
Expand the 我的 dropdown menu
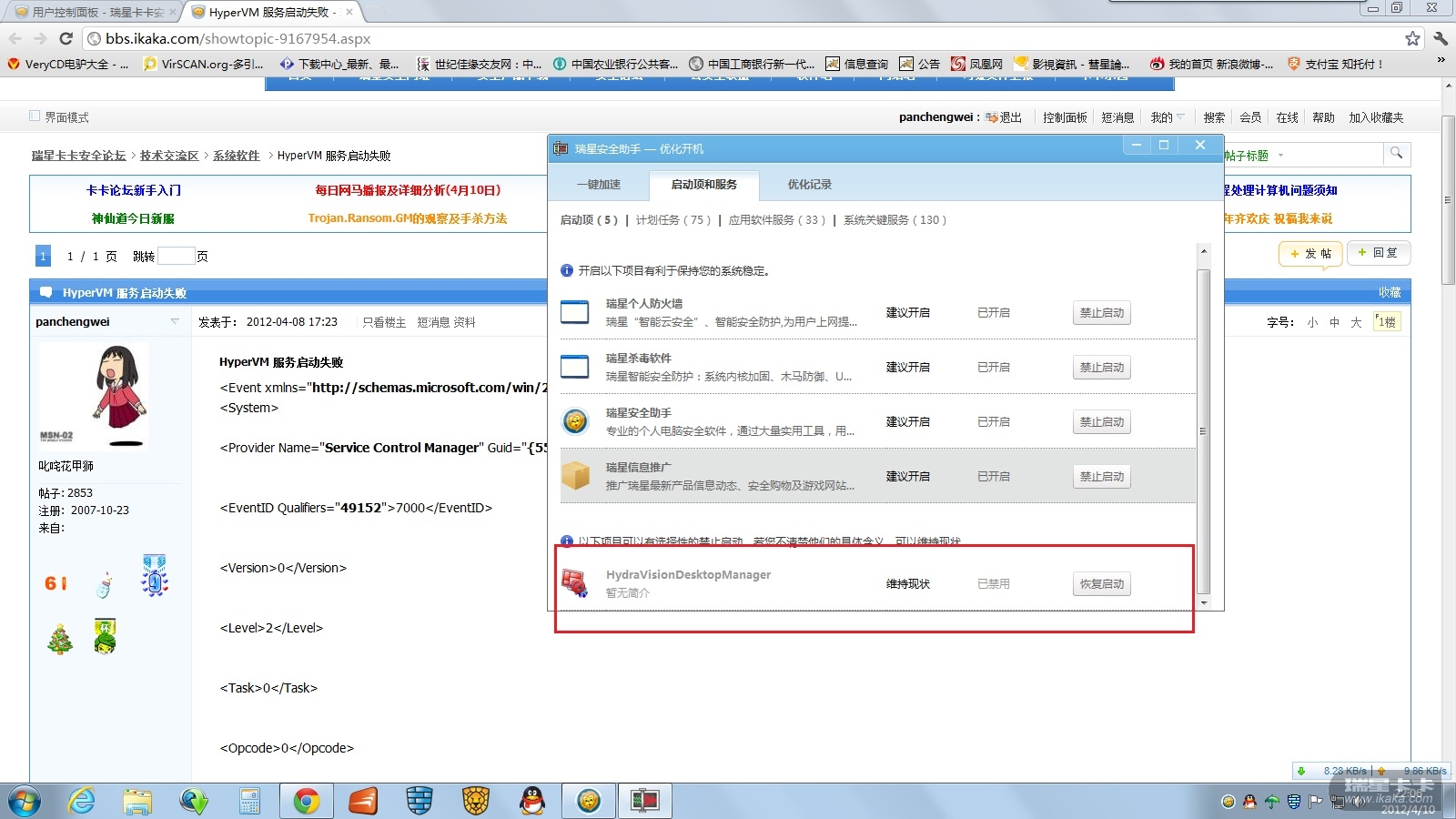tap(1167, 117)
